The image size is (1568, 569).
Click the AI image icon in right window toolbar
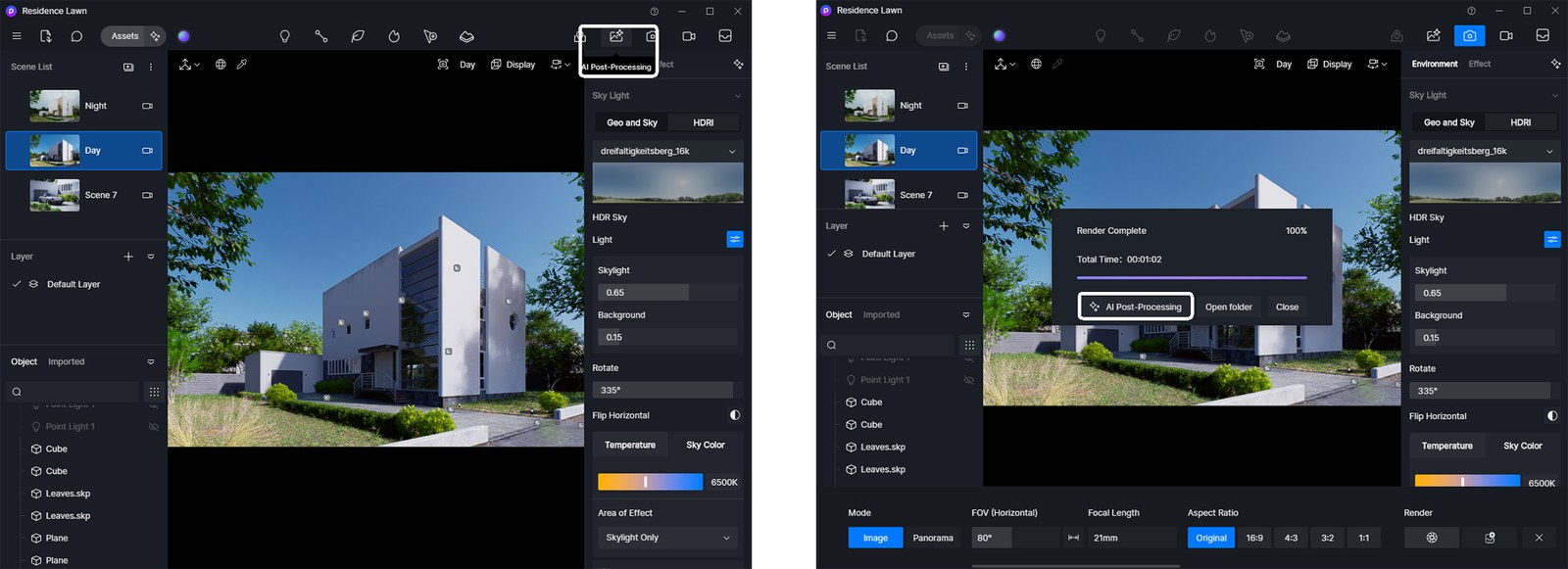tap(1433, 35)
